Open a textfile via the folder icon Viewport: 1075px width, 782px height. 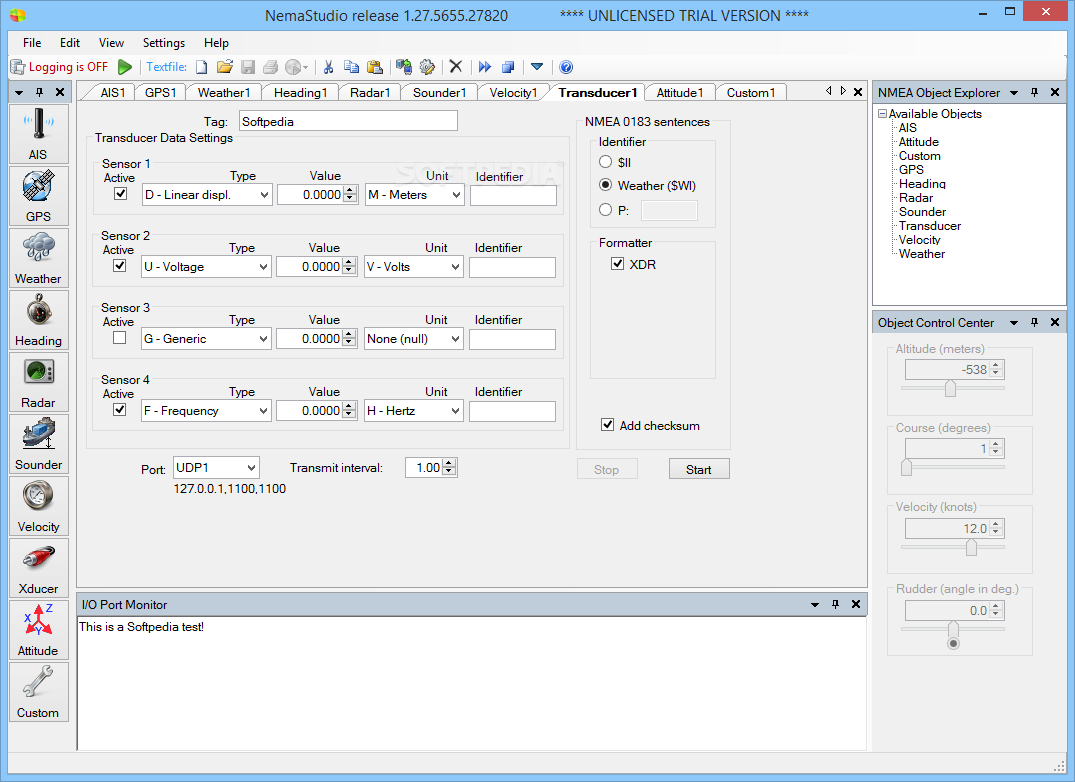click(x=224, y=66)
